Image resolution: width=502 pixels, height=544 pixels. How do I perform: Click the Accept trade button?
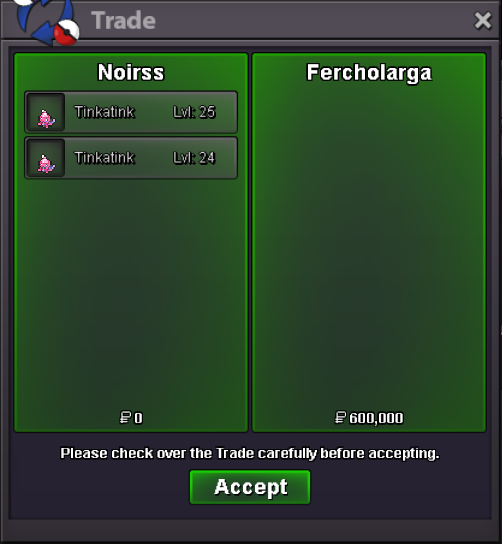tap(250, 487)
